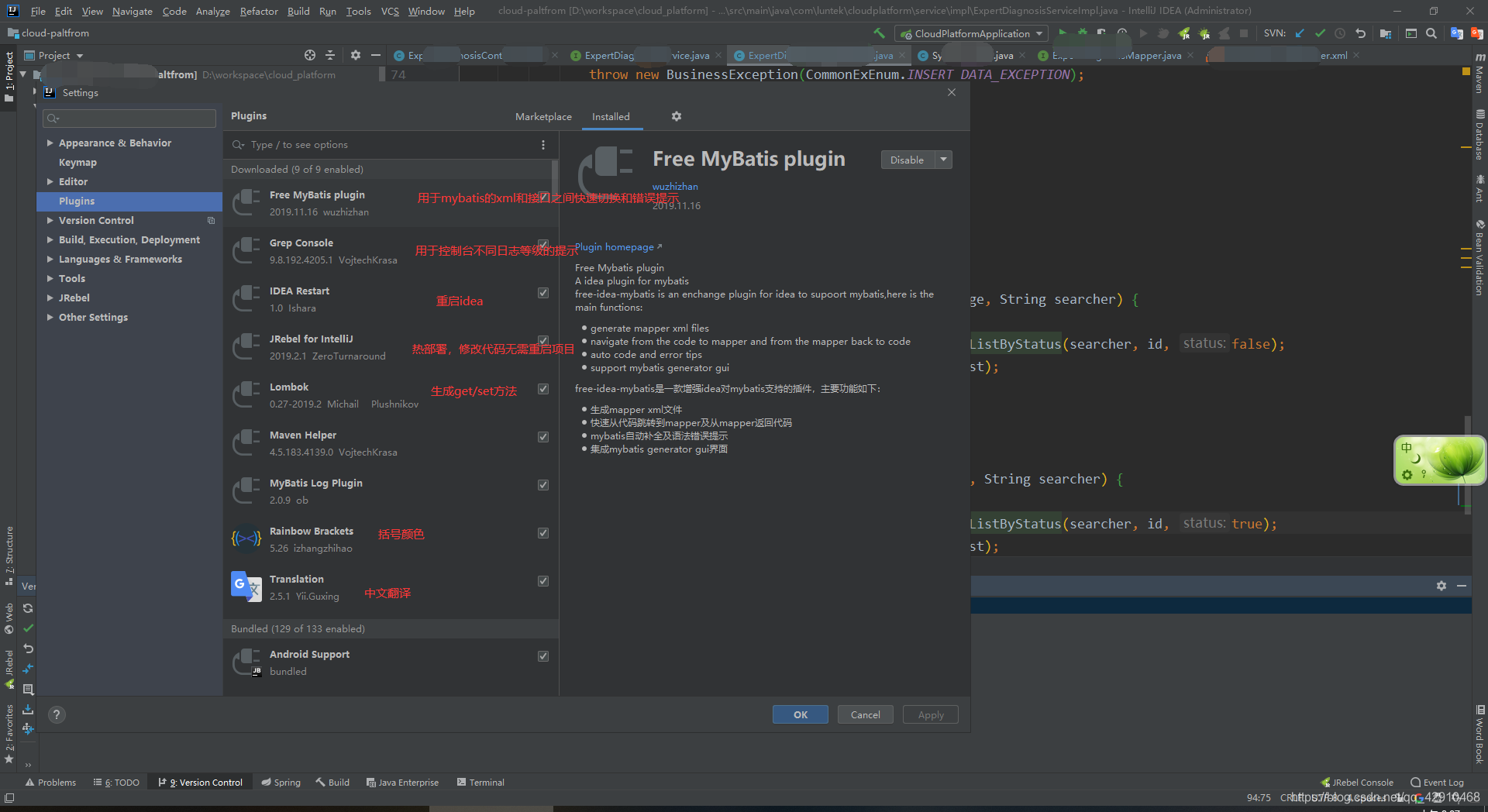Expand Build, Execution, Deployment node
Screen dimensions: 1488x812
pos(50,240)
